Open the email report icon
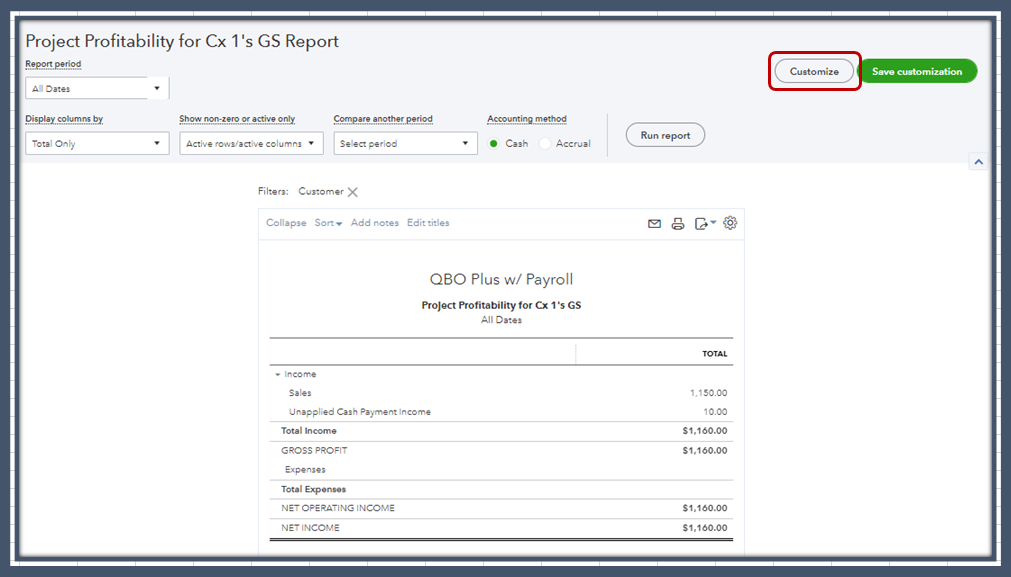Image resolution: width=1011 pixels, height=577 pixels. coord(654,222)
